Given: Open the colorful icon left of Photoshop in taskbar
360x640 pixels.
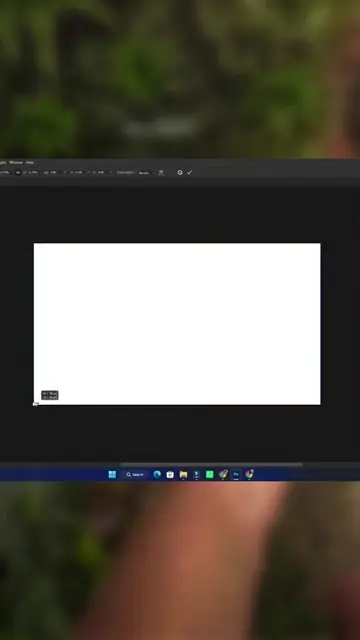Looking at the screenshot, I should tap(223, 474).
